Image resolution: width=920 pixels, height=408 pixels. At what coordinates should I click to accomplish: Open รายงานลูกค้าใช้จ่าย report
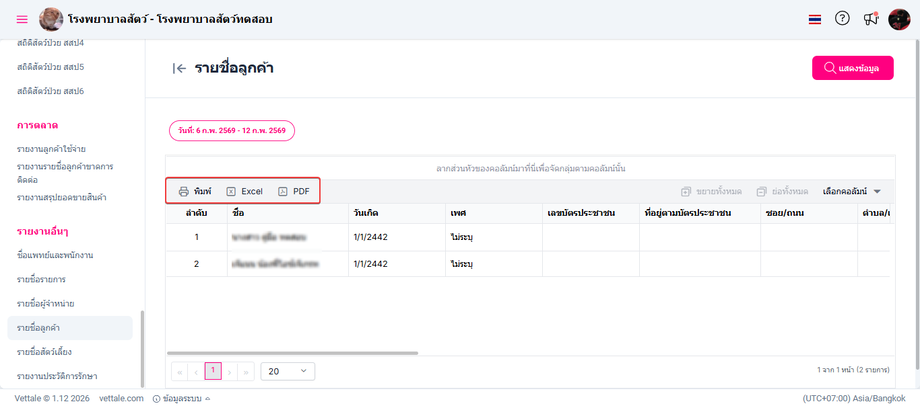pyautogui.click(x=52, y=149)
